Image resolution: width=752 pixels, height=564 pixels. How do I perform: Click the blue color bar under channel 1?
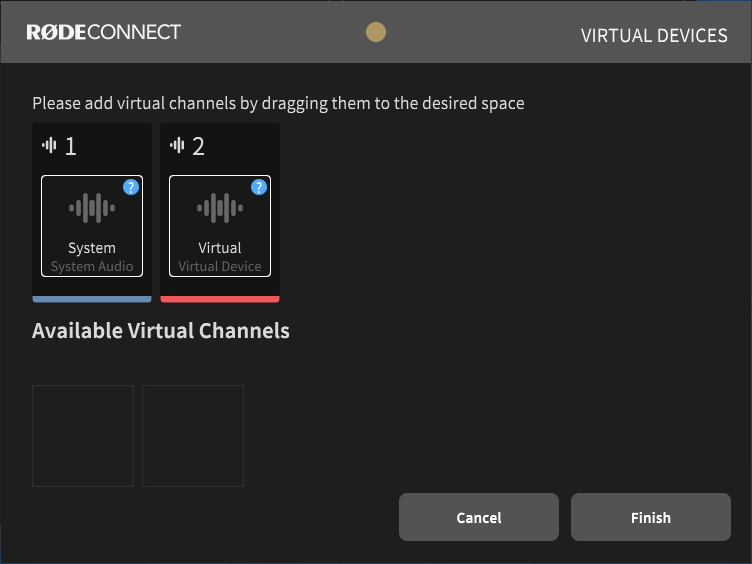coord(92,298)
